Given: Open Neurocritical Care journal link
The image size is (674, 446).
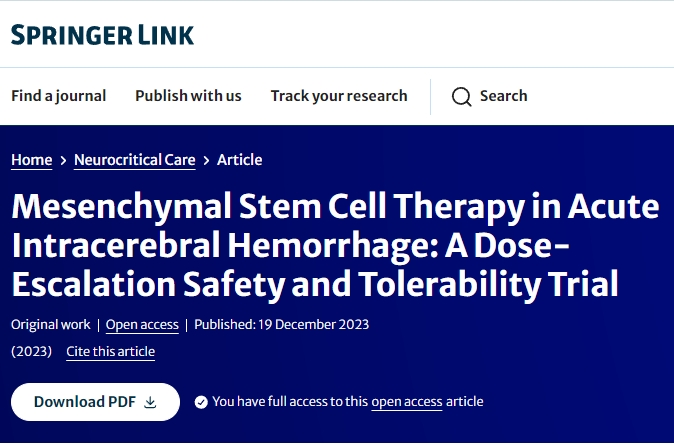Looking at the screenshot, I should (x=134, y=160).
